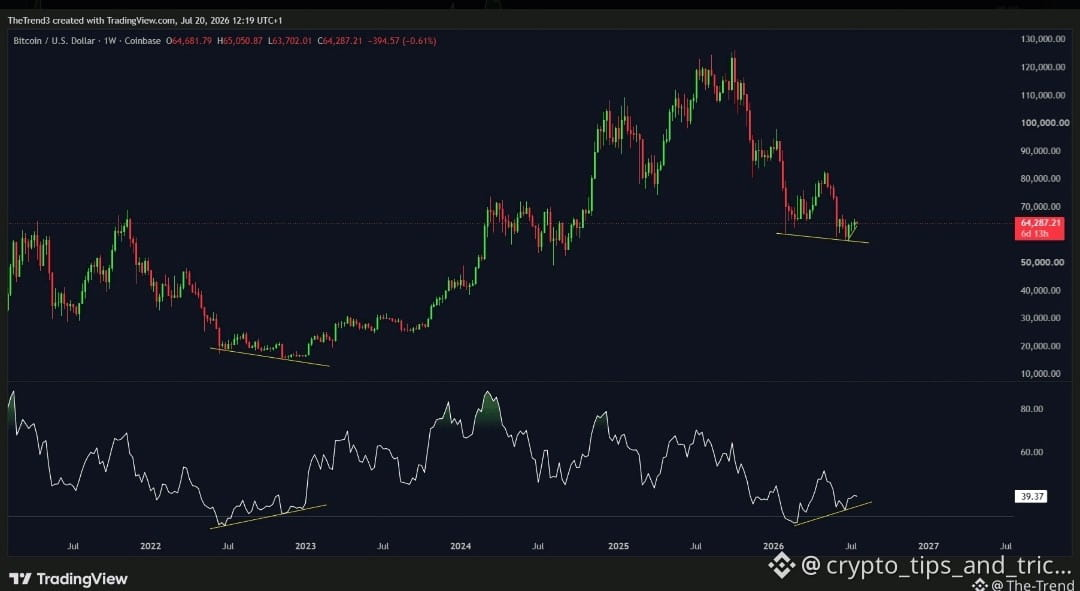Click the TradingView logo at bottom
Viewport: 1080px width, 591px height.
click(68, 579)
